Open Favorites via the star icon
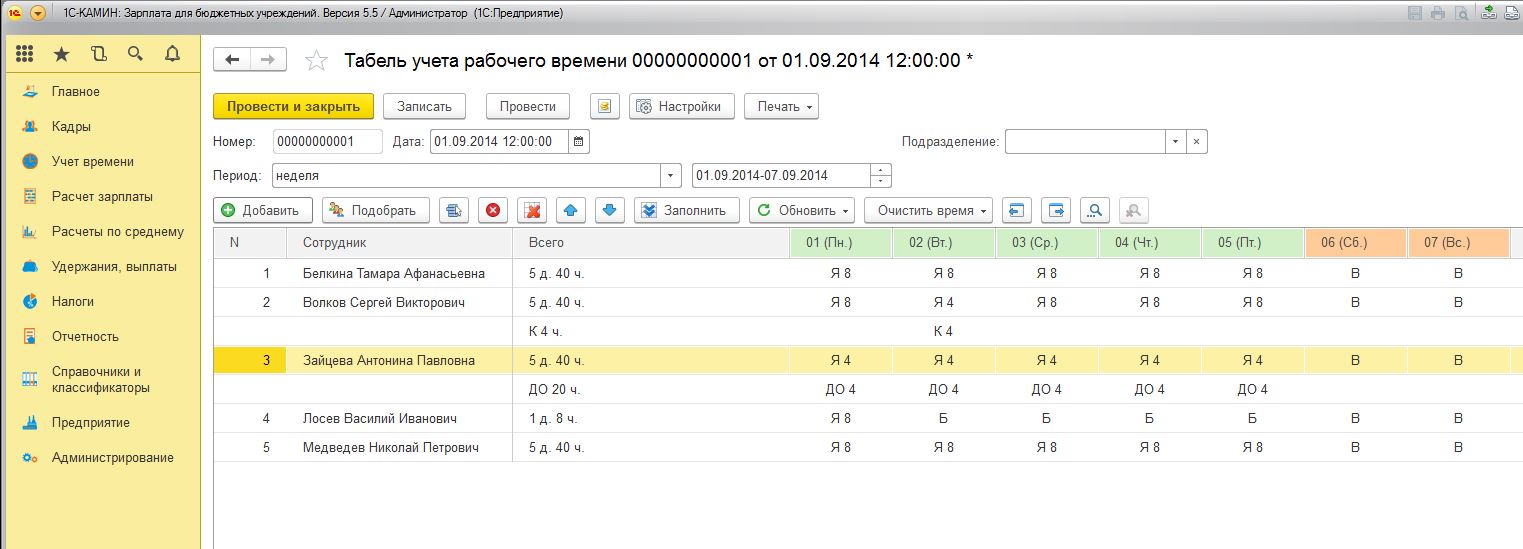1523x549 pixels. [62, 54]
